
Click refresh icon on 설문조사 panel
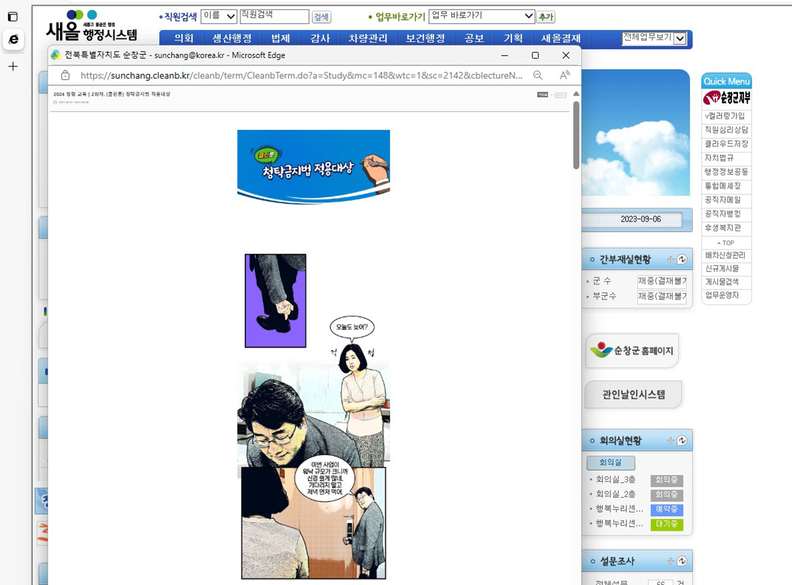pos(682,561)
